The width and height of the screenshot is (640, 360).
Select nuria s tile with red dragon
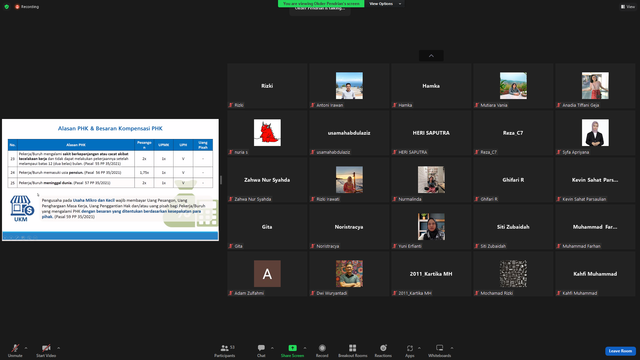click(267, 133)
